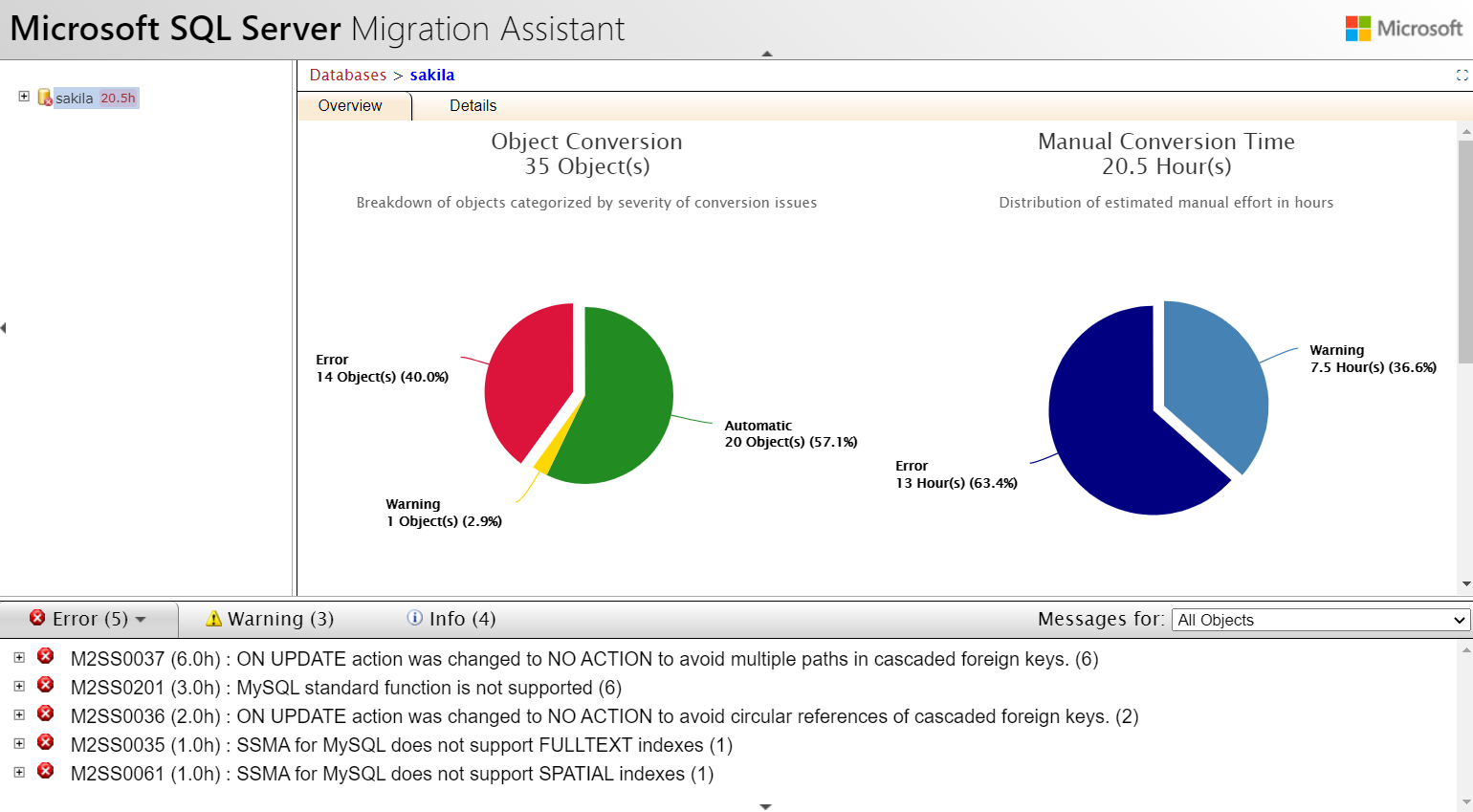This screenshot has width=1473, height=812.
Task: Click the red error icon beside M2SS0037
Action: (x=45, y=658)
